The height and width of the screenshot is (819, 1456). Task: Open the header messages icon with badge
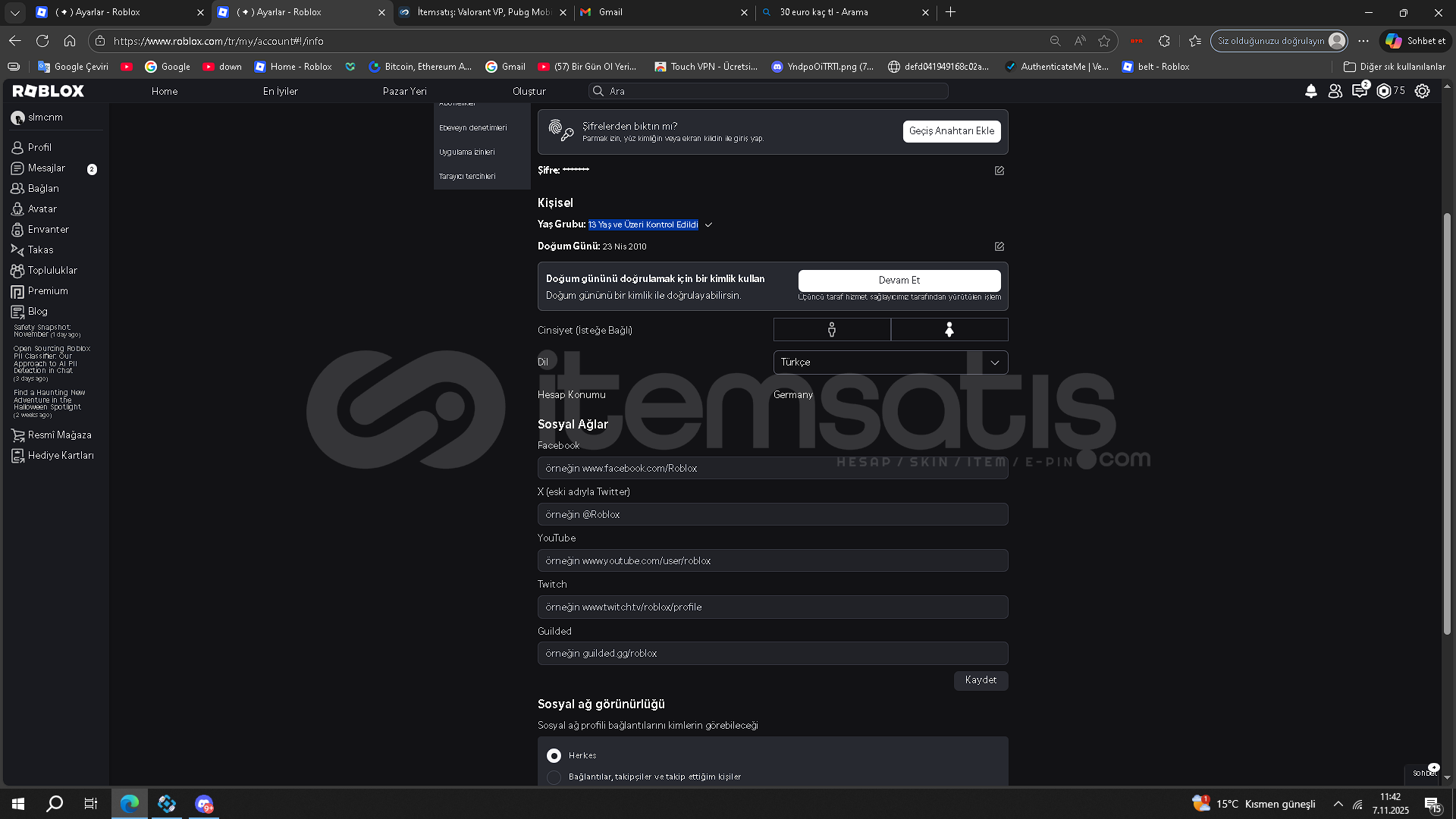pos(1359,91)
